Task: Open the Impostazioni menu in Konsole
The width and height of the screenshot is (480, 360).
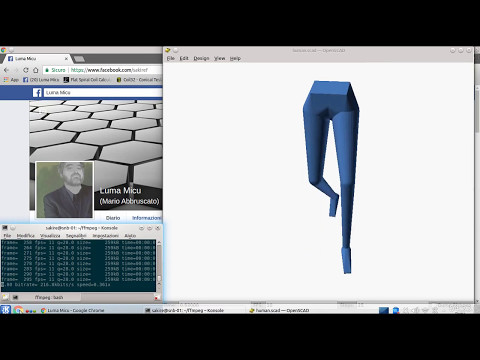Action: [x=105, y=236]
